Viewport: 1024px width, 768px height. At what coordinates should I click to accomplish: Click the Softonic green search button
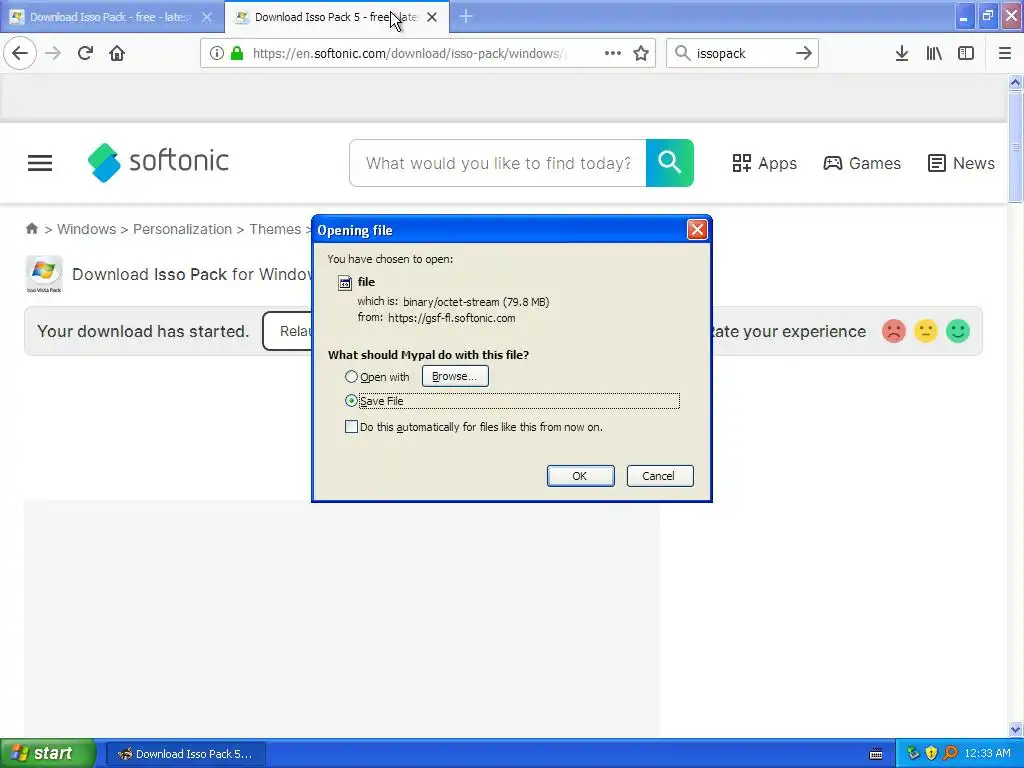pyautogui.click(x=669, y=163)
